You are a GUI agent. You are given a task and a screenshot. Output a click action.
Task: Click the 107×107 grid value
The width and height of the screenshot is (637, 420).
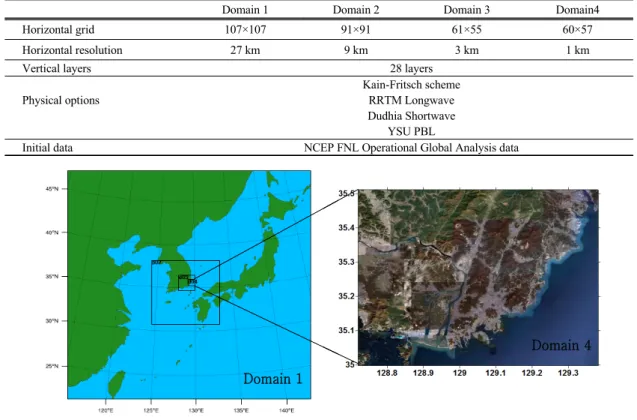(x=245, y=30)
